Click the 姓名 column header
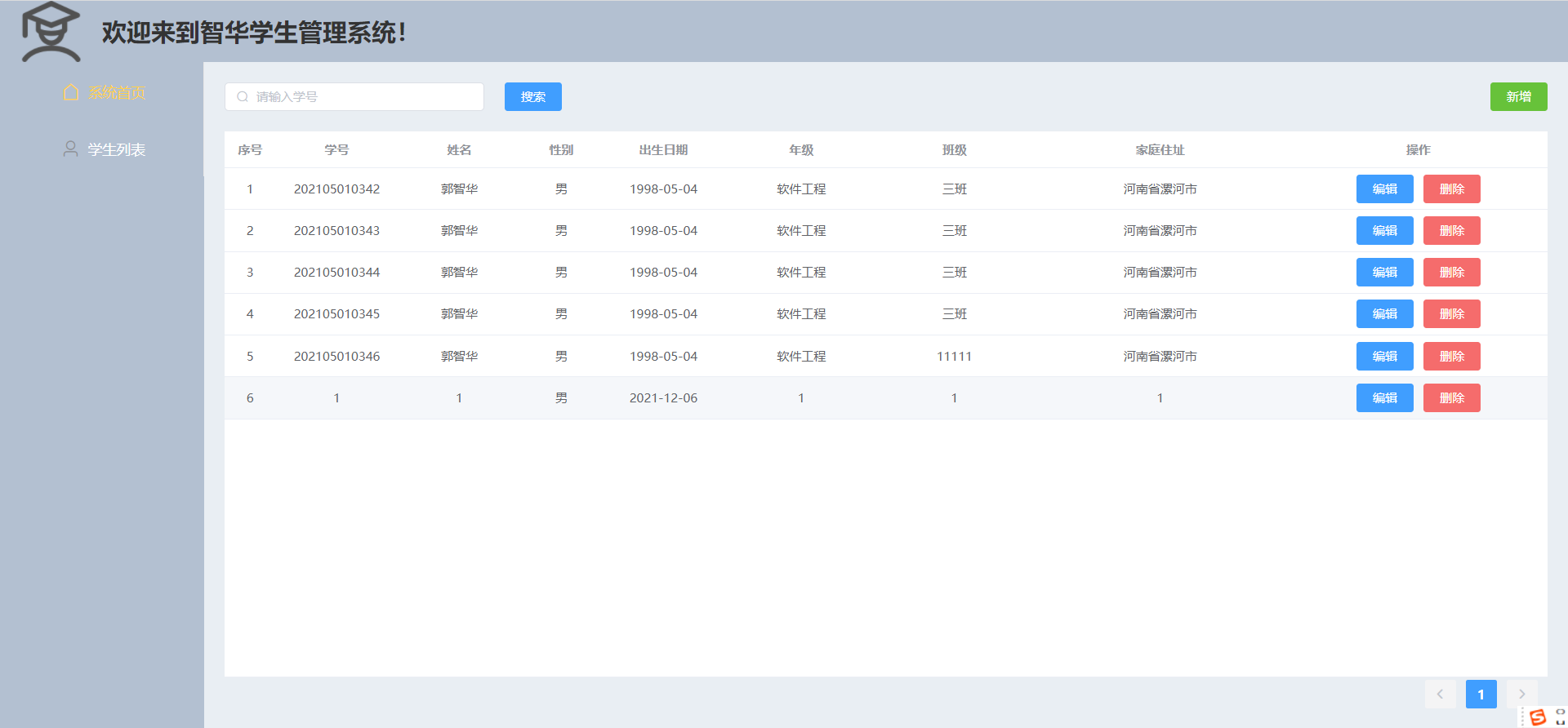Screen dimensions: 1568x728 (459, 149)
